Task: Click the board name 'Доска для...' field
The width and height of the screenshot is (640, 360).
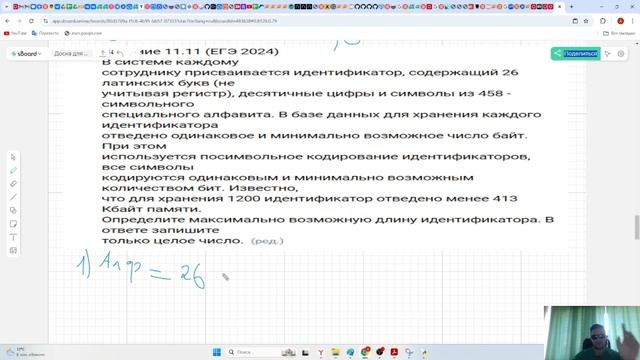Action: click(71, 53)
